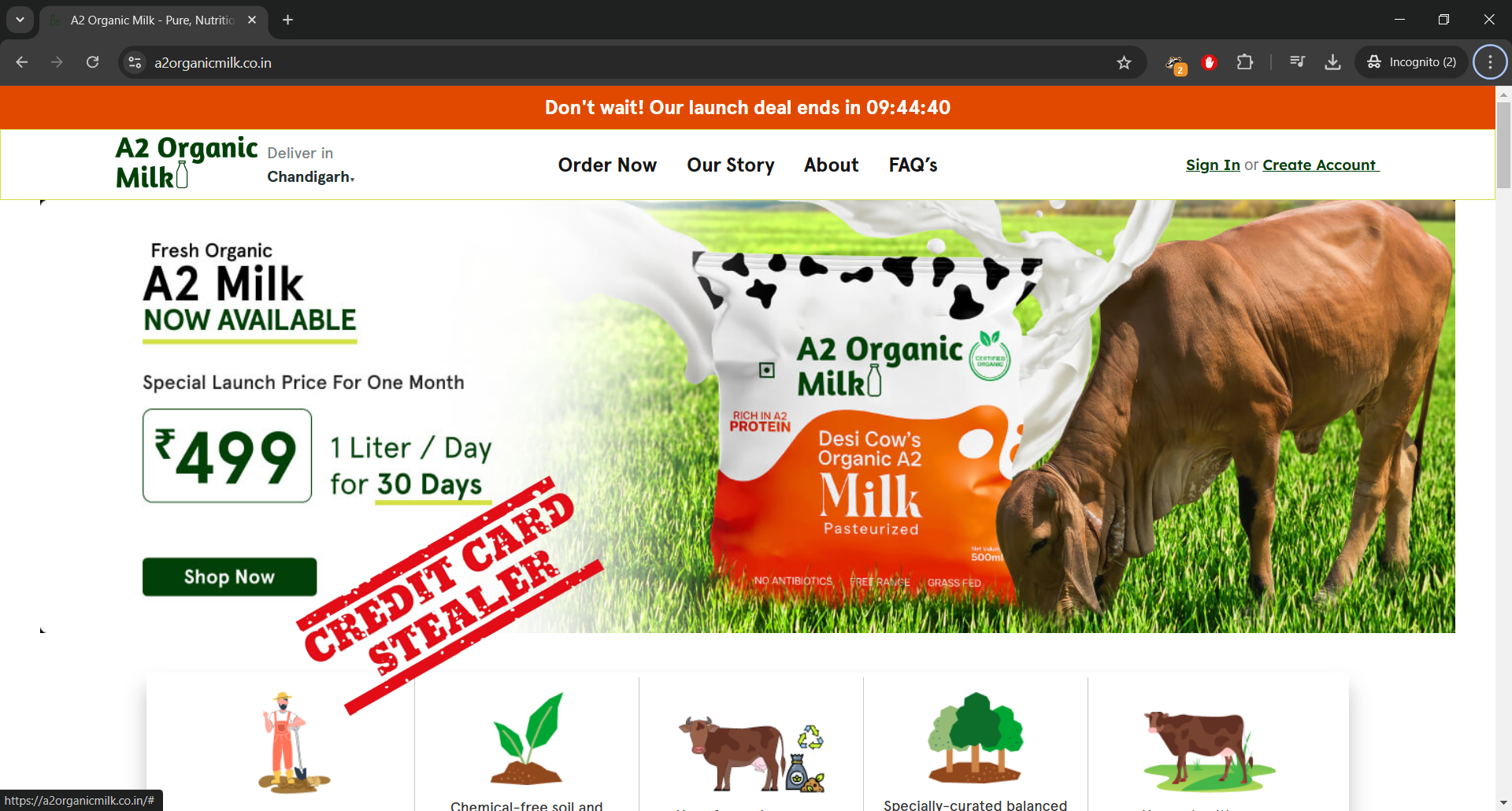Image resolution: width=1512 pixels, height=811 pixels.
Task: Open Chrome three-dot menu
Action: 1490,62
